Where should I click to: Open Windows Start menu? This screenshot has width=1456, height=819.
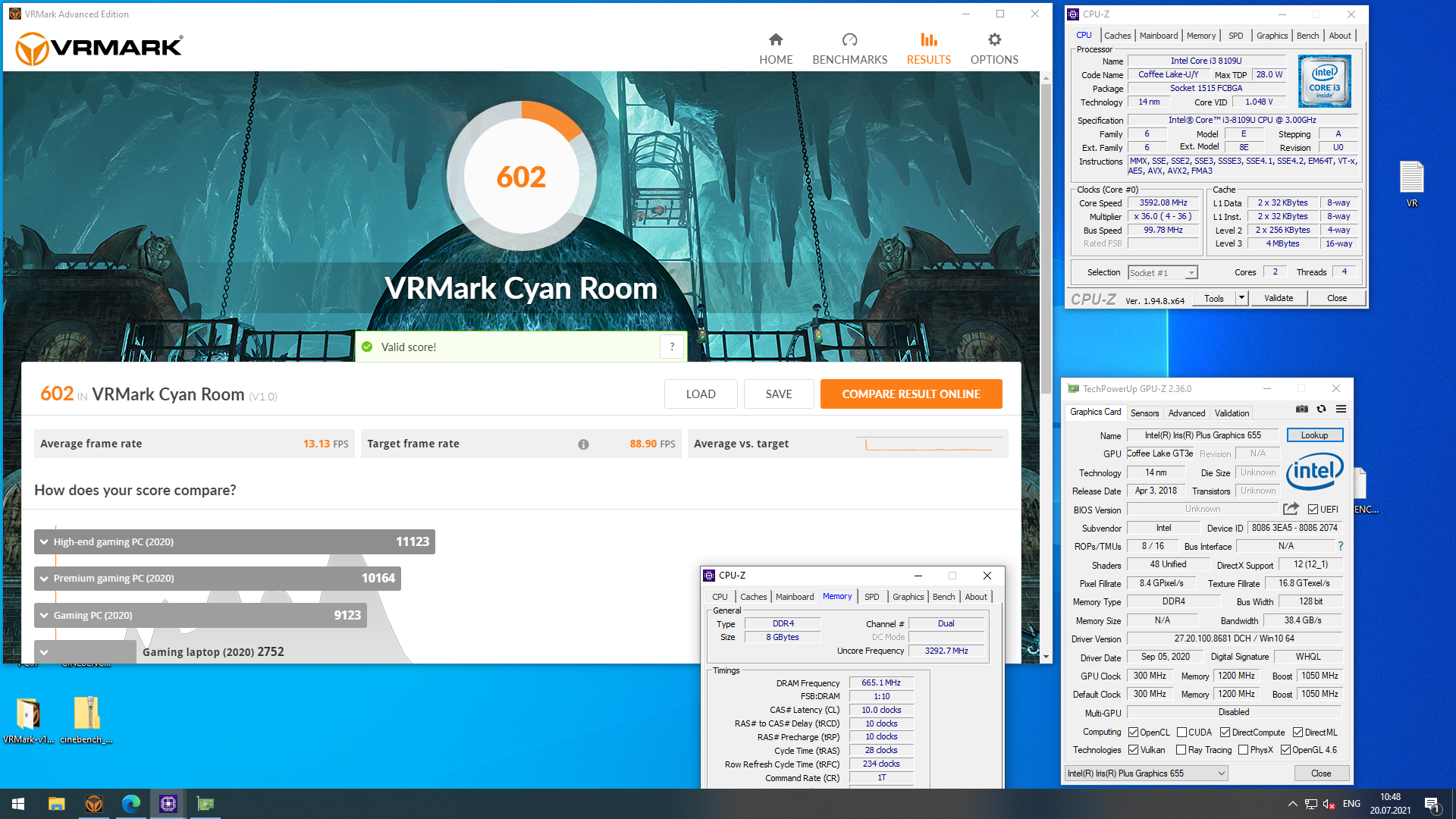click(x=18, y=804)
